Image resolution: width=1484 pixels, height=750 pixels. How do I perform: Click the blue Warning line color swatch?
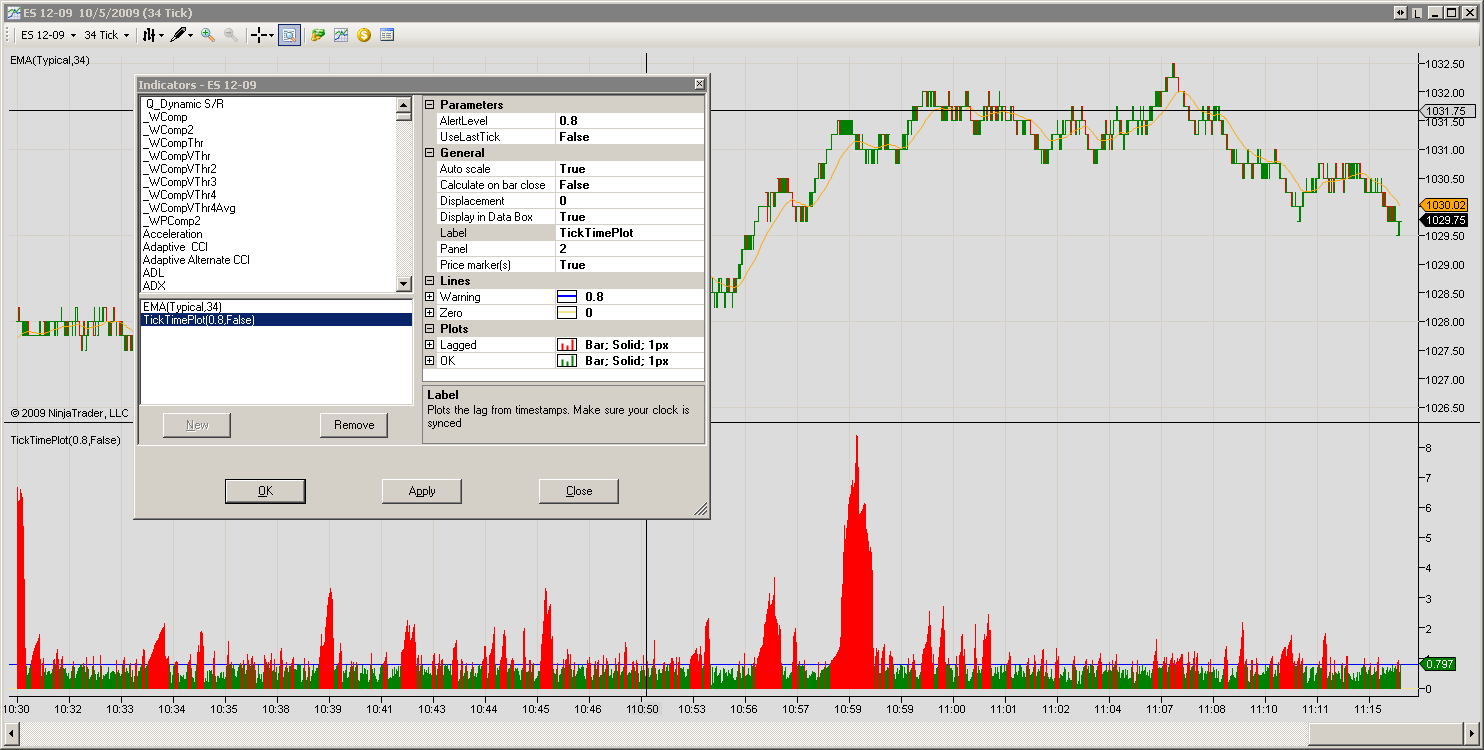click(x=567, y=297)
